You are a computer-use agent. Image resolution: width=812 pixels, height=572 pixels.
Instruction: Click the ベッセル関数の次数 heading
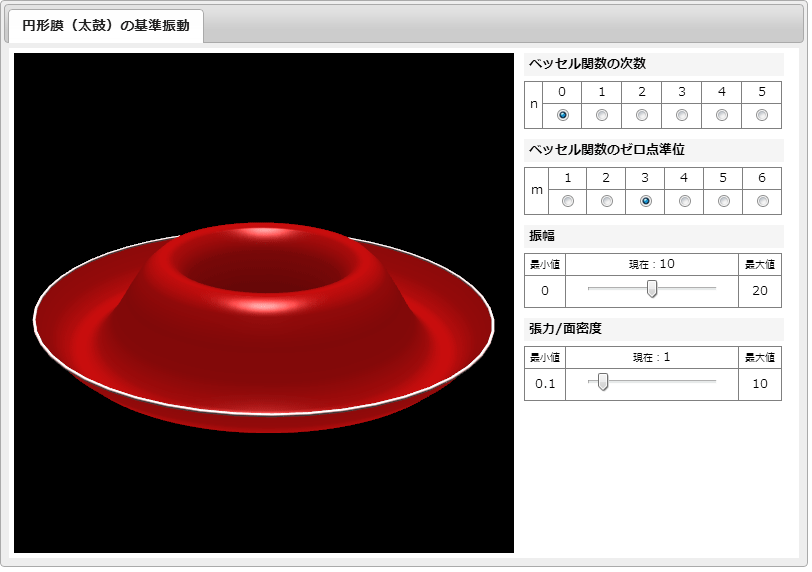(590, 64)
